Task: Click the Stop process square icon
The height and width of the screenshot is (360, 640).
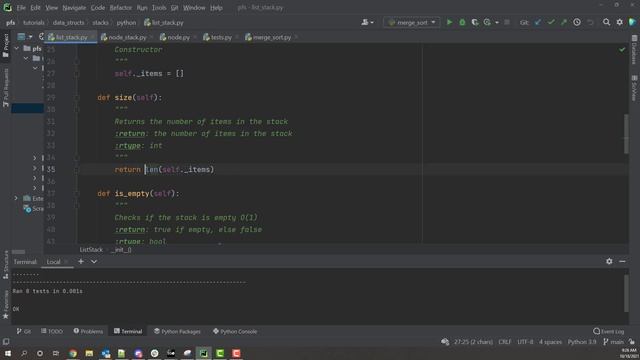Action: pyautogui.click(x=507, y=22)
